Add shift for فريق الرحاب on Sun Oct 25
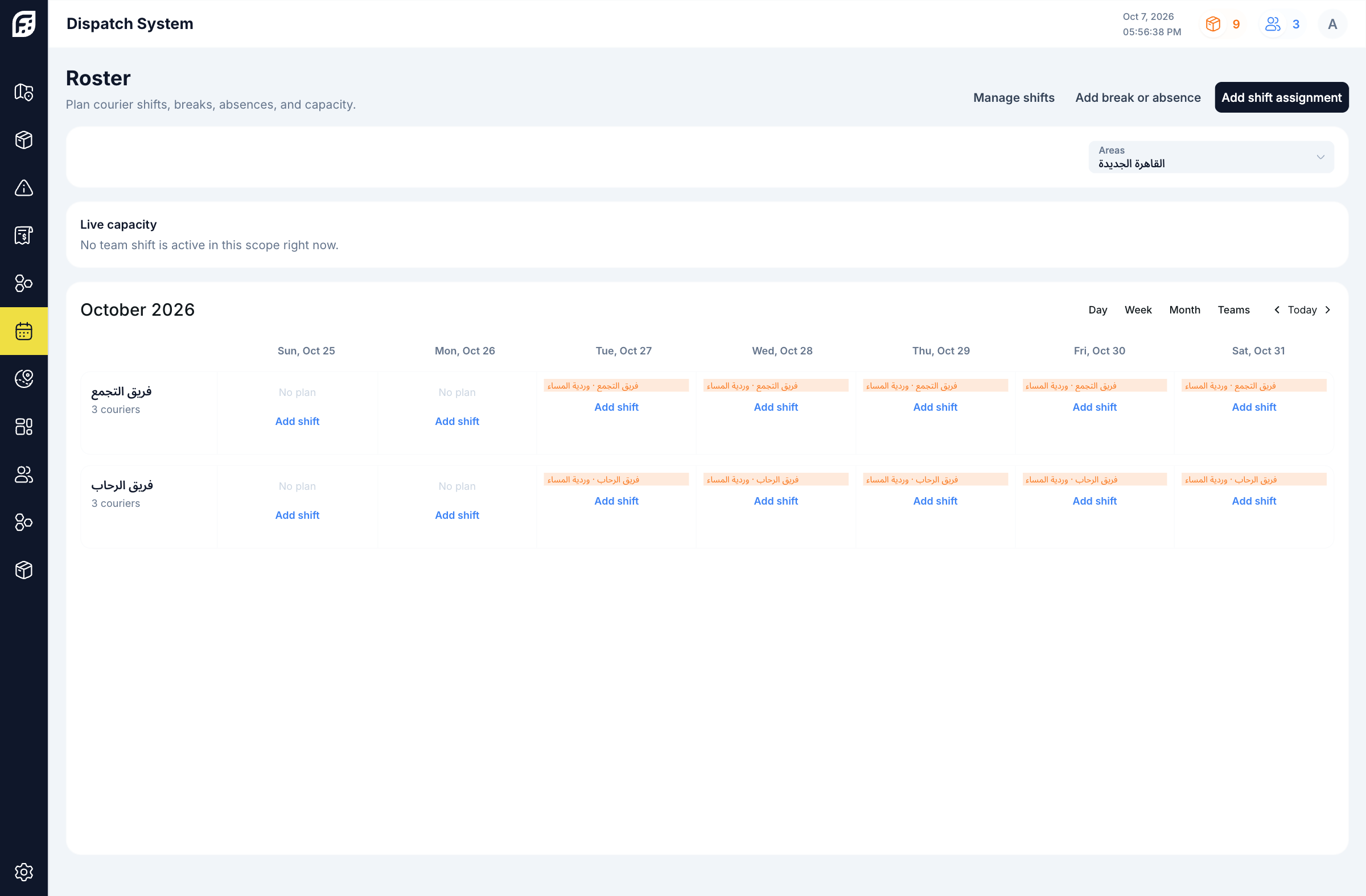Screen dimensions: 1366x896 [297, 515]
